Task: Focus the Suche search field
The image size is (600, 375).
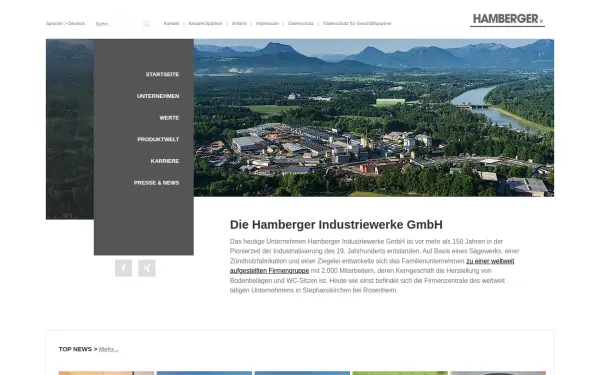Action: coord(118,24)
